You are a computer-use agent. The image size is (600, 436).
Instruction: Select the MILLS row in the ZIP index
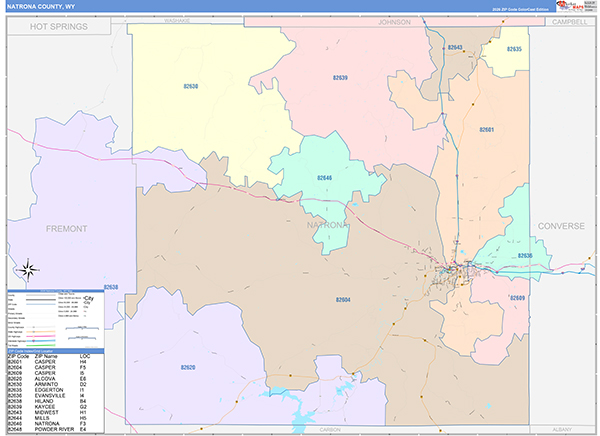tap(47, 418)
